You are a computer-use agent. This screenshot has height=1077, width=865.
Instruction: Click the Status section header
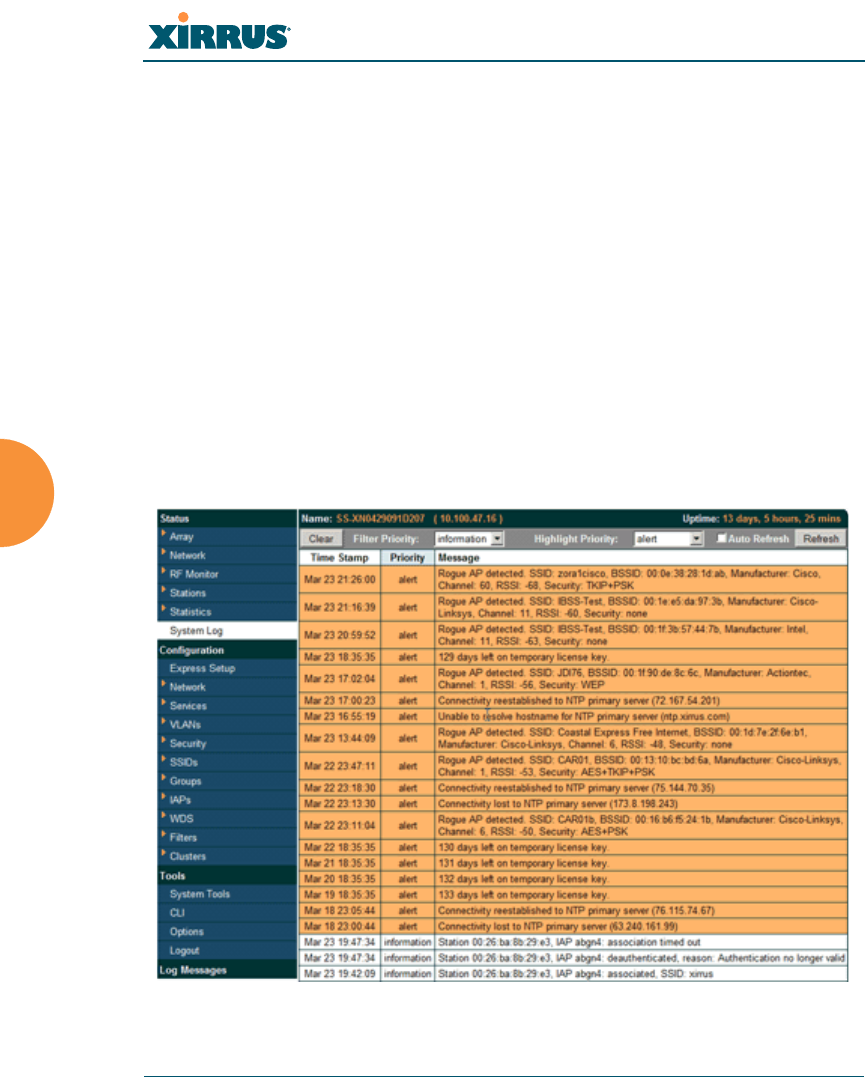pos(227,519)
